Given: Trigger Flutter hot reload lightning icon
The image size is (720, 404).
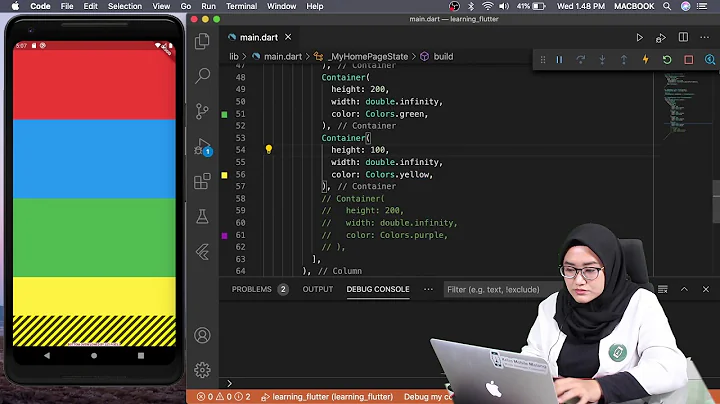Looking at the screenshot, I should [x=645, y=60].
